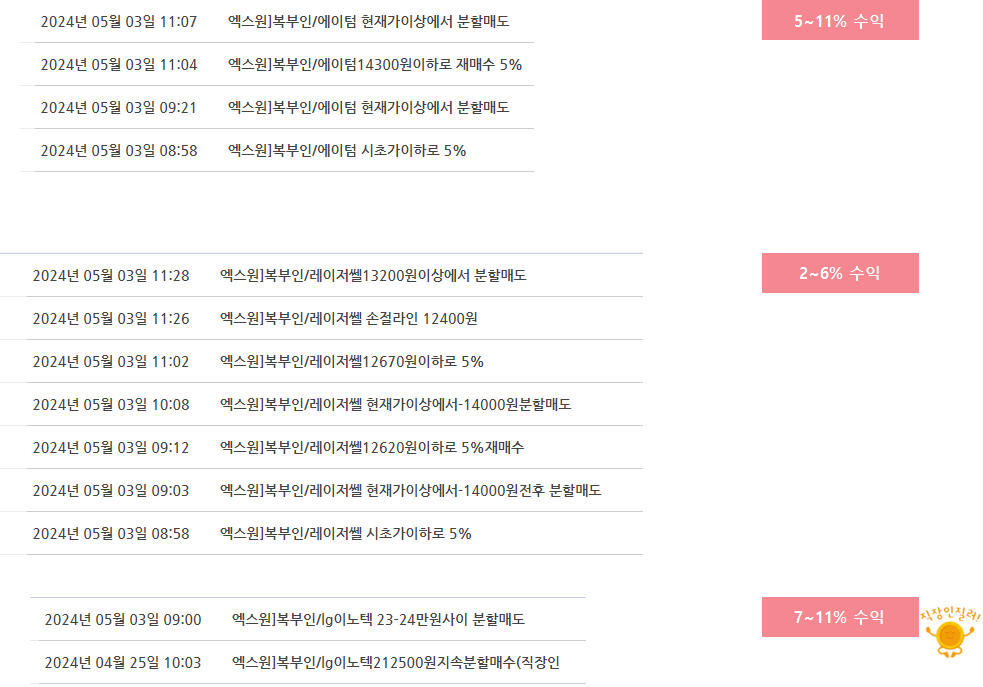Open 레이저쎌 손절라인 12400원 entry

pyautogui.click(x=348, y=318)
